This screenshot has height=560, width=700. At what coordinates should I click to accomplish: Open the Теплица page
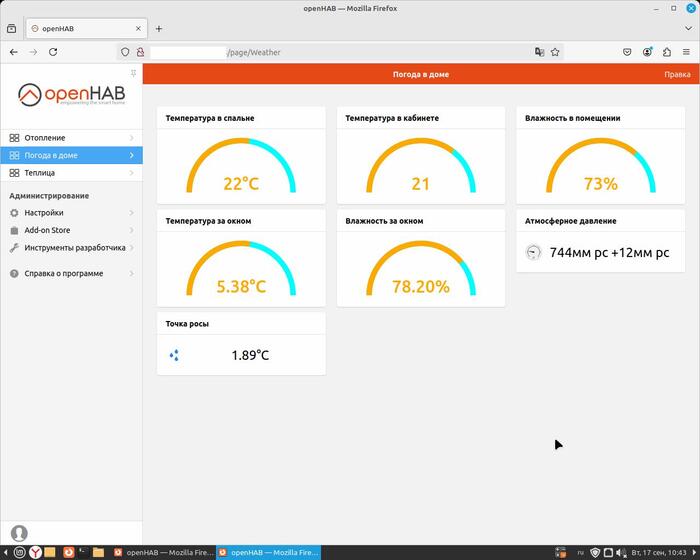tap(71, 173)
